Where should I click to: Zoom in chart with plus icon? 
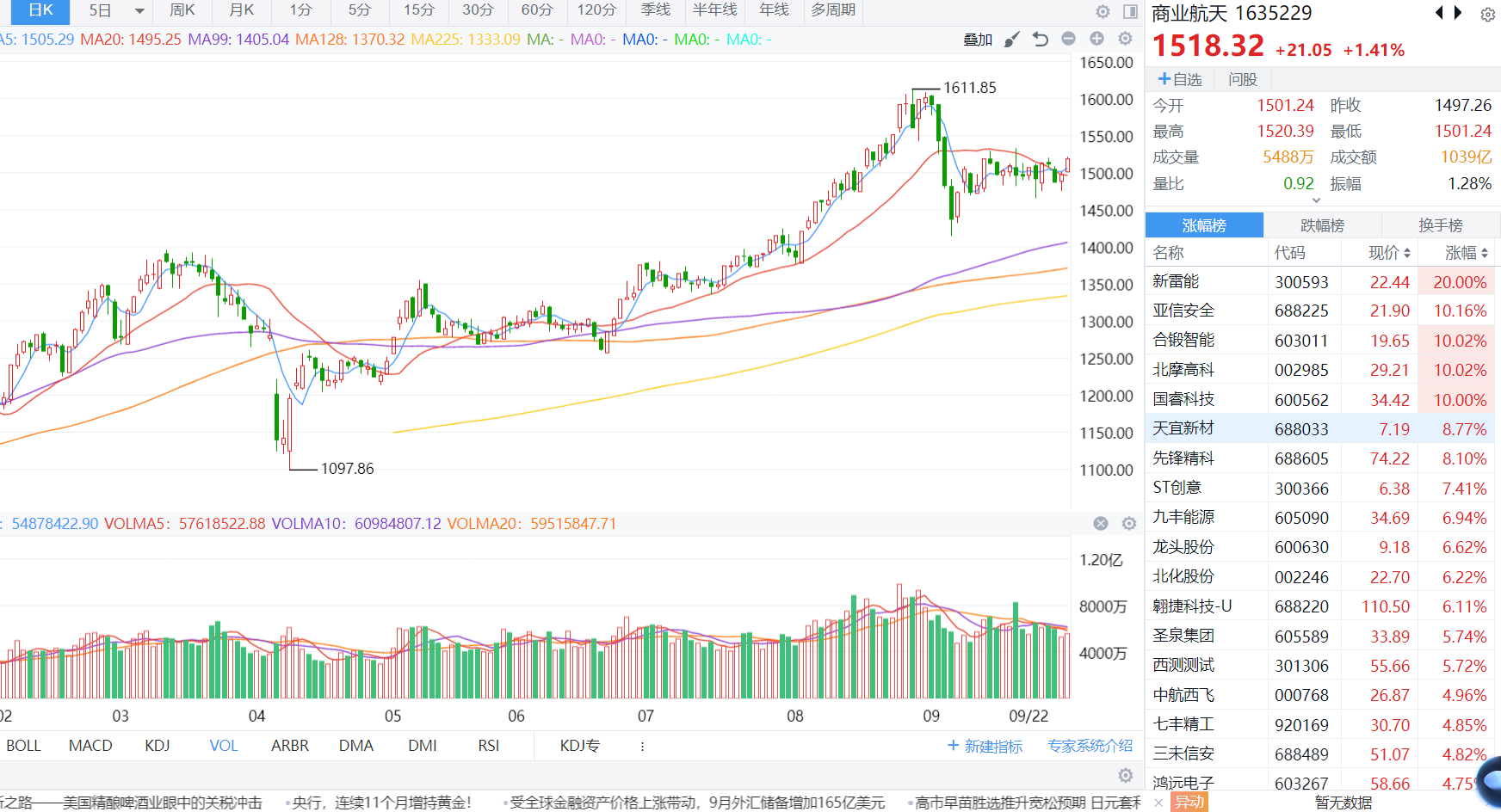click(x=1096, y=39)
